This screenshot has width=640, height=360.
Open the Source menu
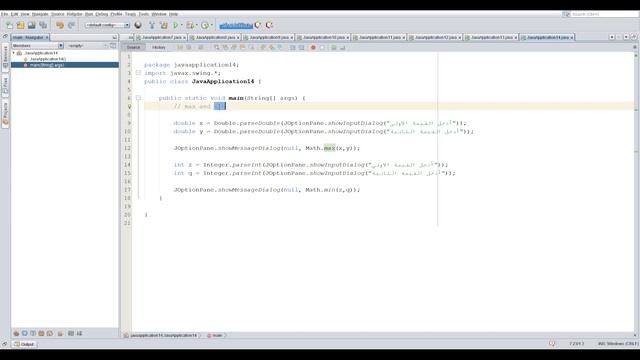point(58,14)
